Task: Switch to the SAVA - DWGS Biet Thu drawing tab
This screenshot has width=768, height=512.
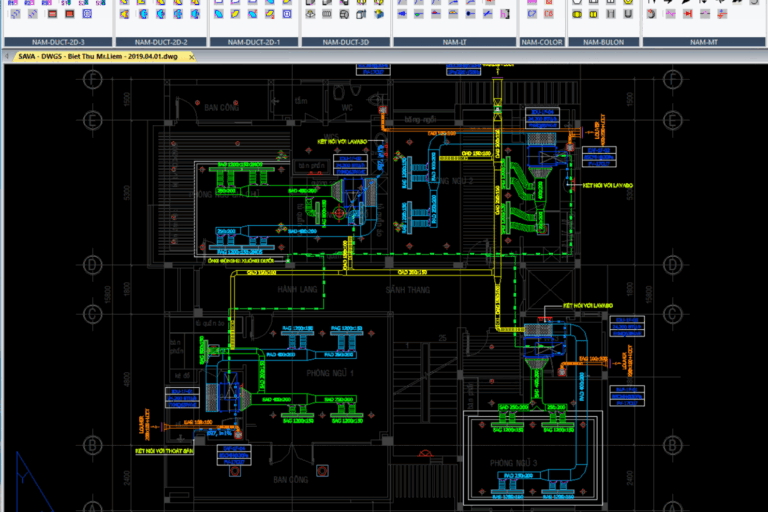Action: 98,56
